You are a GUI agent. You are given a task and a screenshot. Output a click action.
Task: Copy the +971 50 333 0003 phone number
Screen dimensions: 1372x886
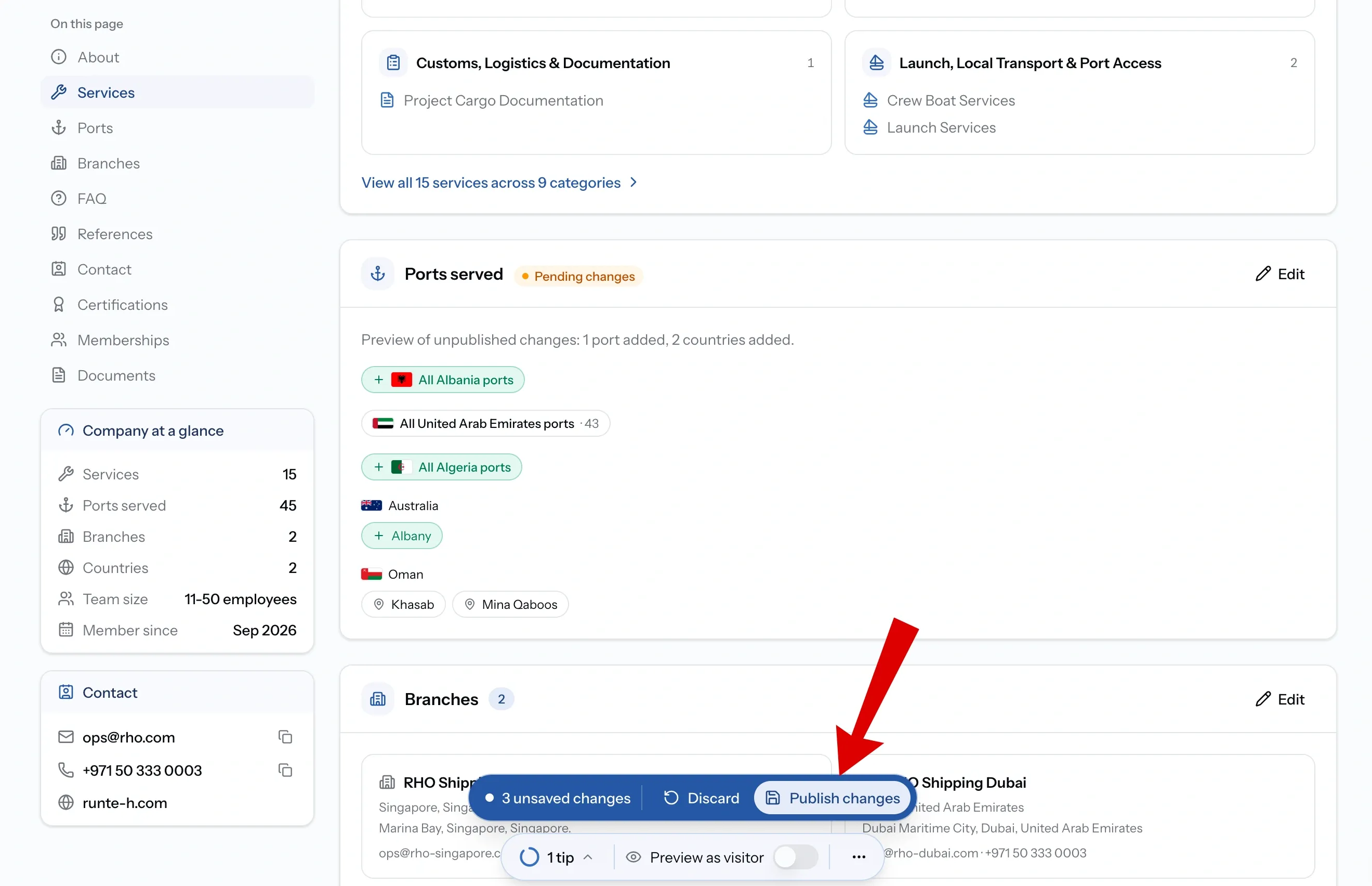tap(285, 771)
